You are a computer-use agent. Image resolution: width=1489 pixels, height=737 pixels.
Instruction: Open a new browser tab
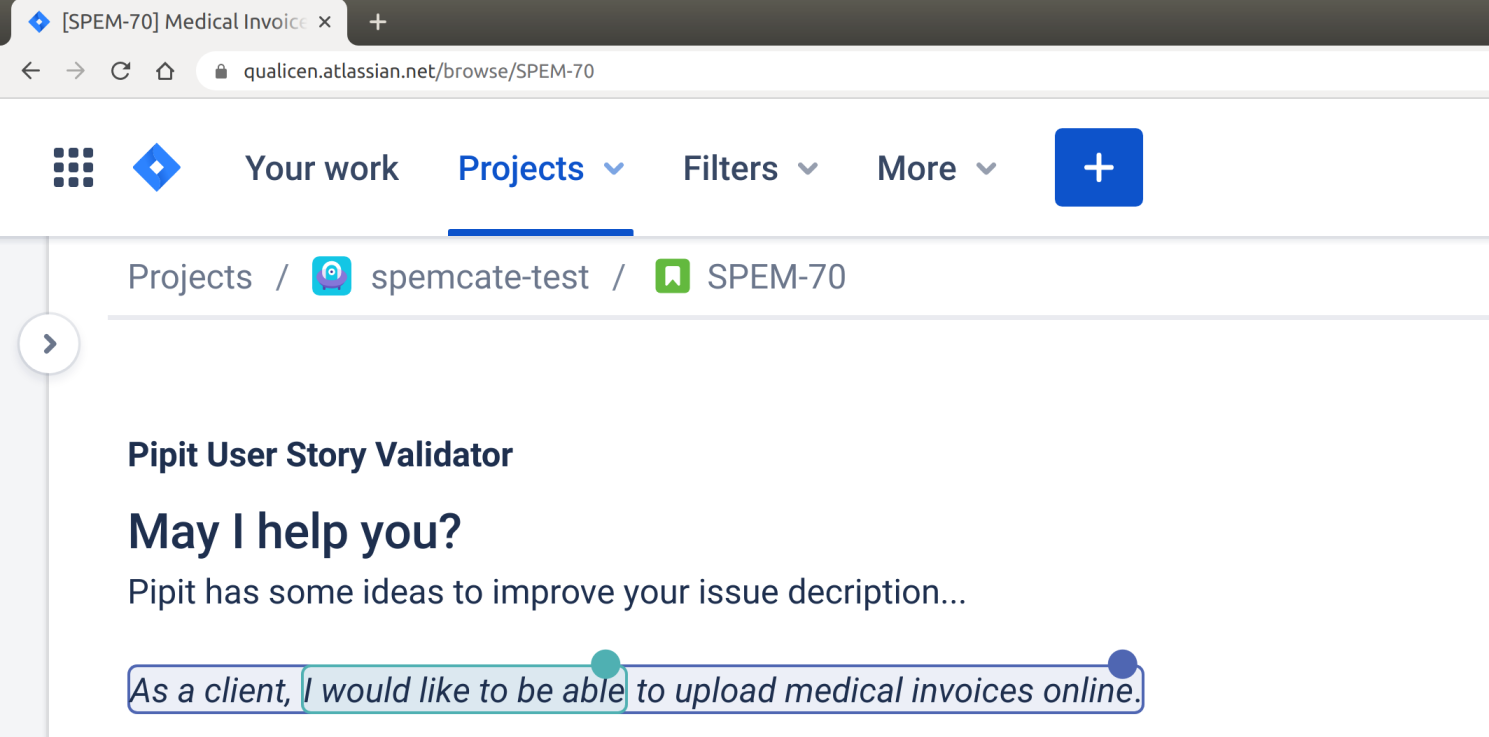pos(377,22)
